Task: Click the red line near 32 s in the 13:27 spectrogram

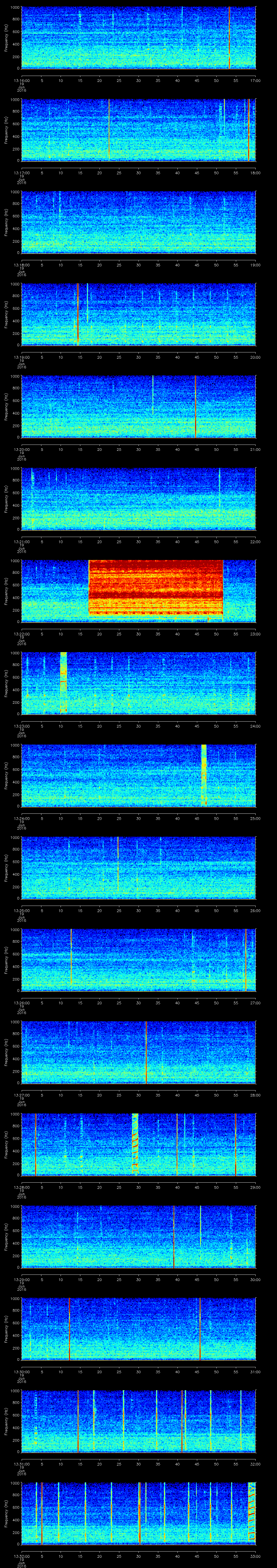Action: (147, 1052)
